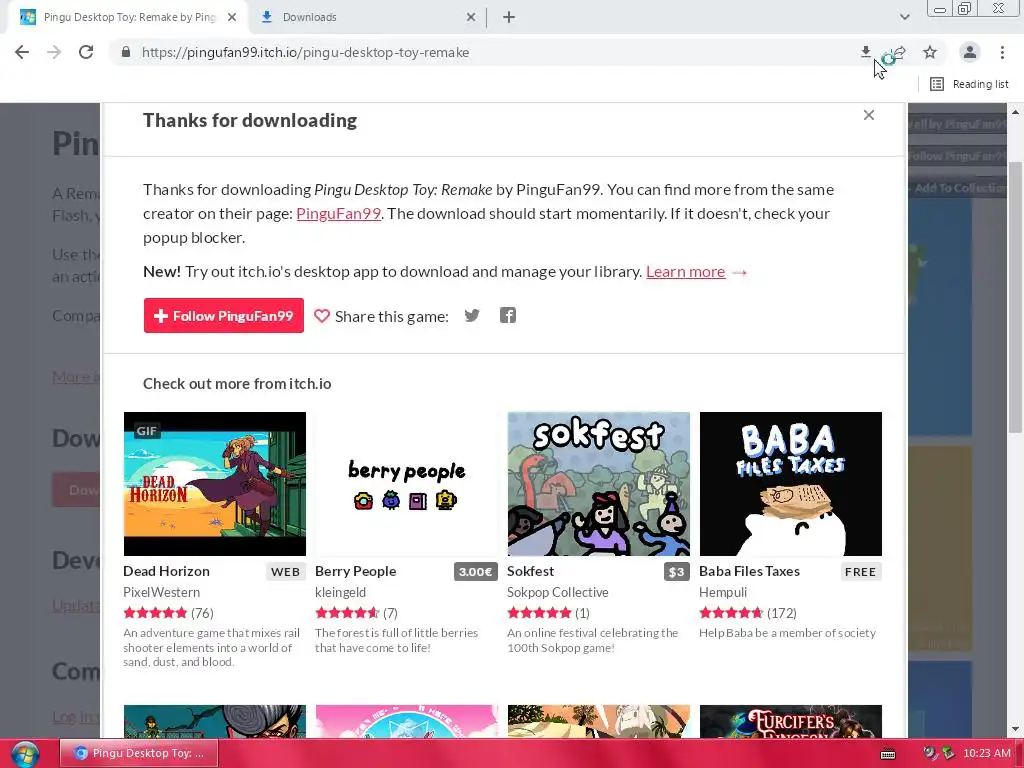The width and height of the screenshot is (1024, 768).
Task: Click the $3 price tag on Sokfest
Action: (677, 572)
